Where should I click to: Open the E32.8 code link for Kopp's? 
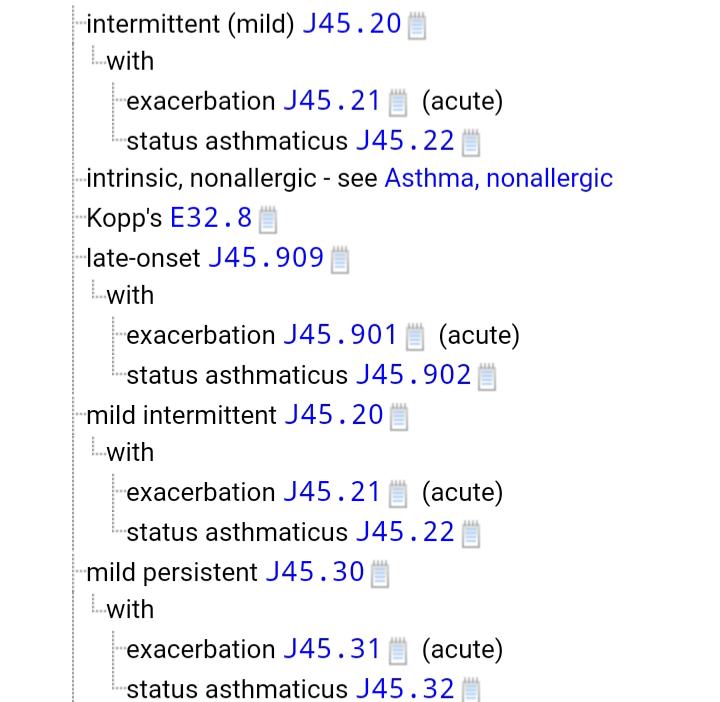click(x=211, y=217)
